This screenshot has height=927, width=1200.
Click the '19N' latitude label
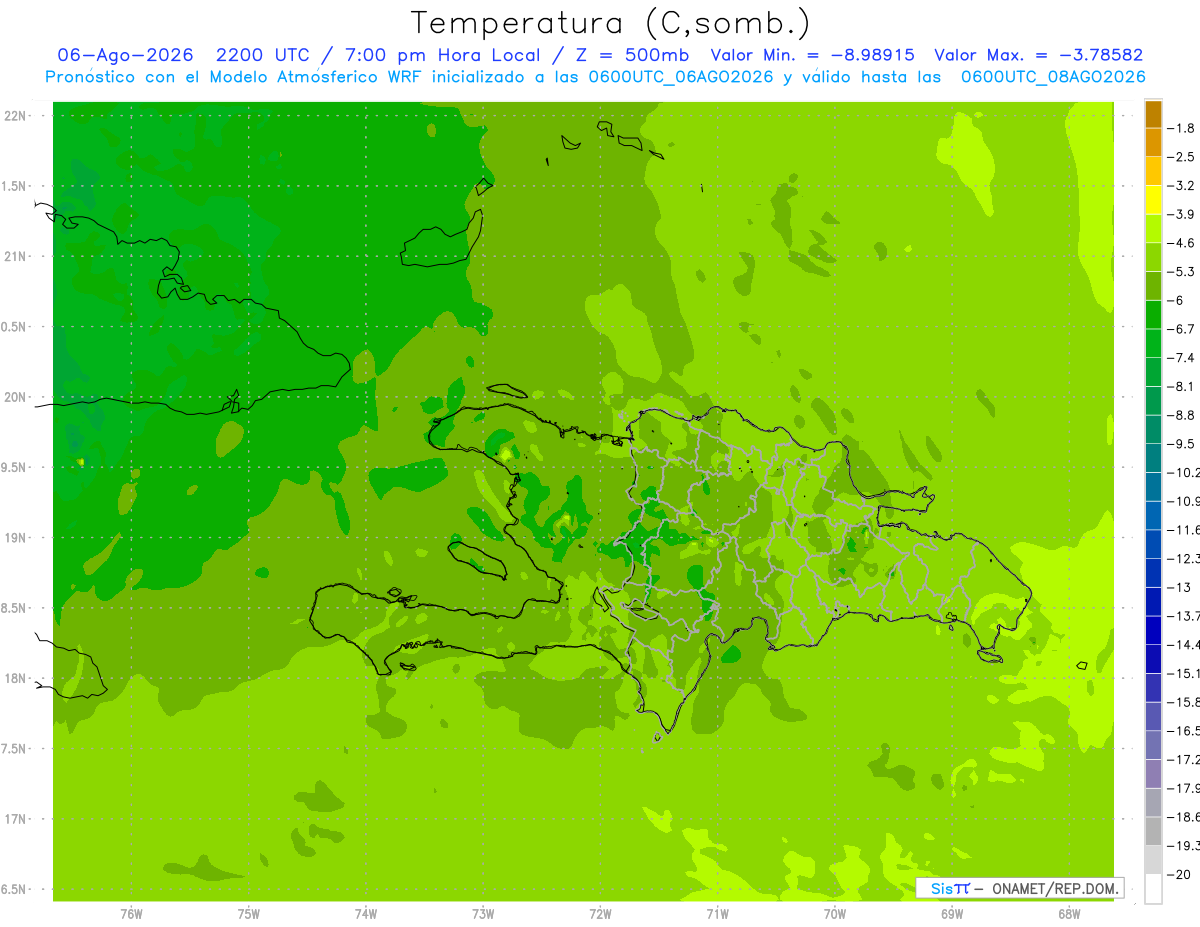15,538
